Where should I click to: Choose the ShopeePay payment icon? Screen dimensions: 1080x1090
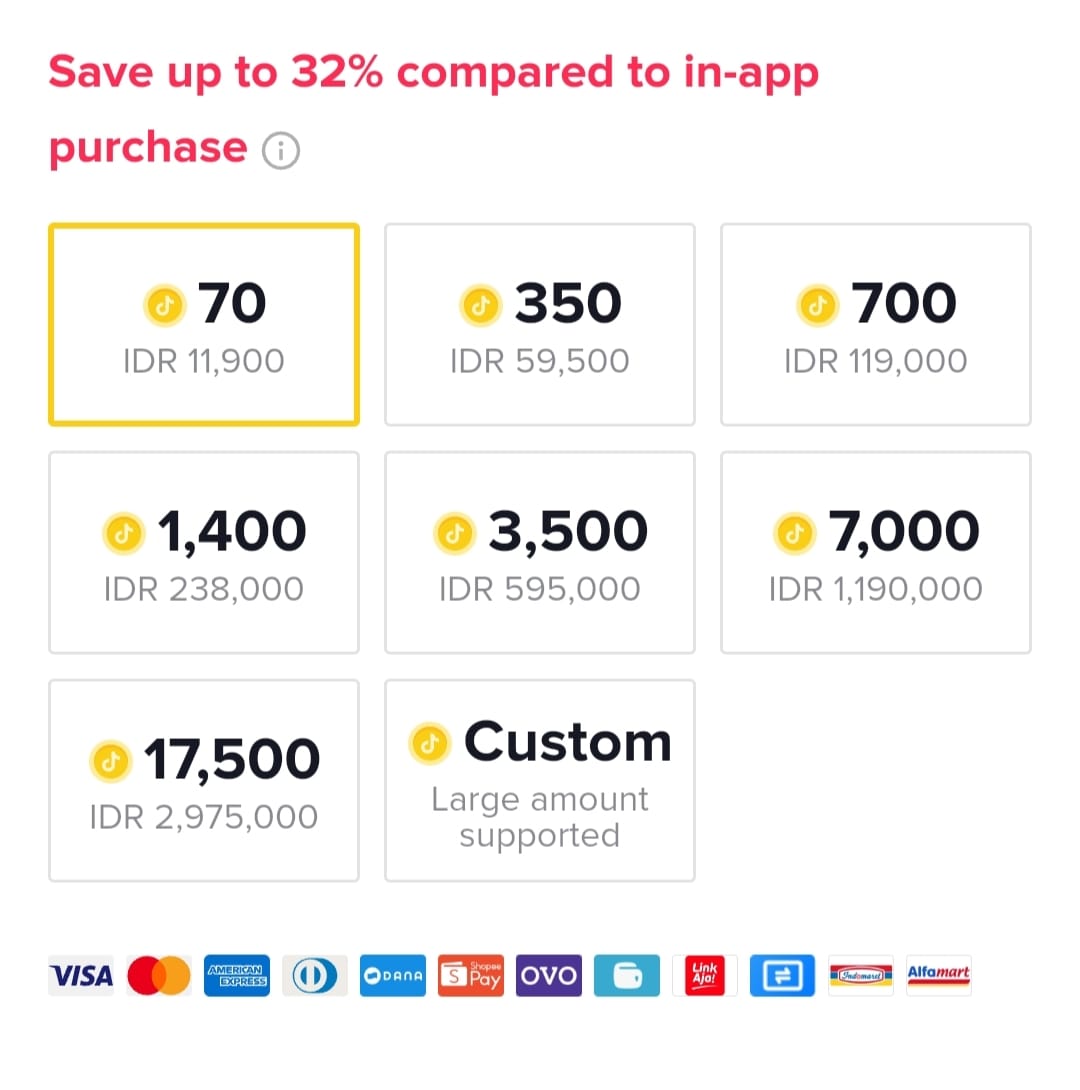click(471, 975)
